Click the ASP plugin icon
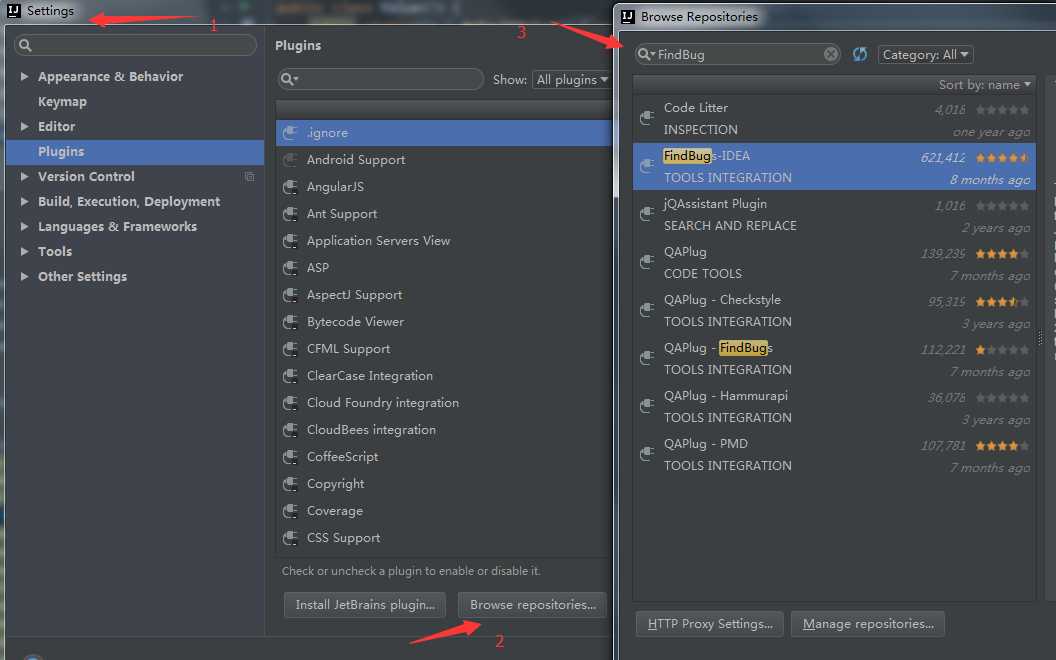The height and width of the screenshot is (660, 1056). point(290,267)
